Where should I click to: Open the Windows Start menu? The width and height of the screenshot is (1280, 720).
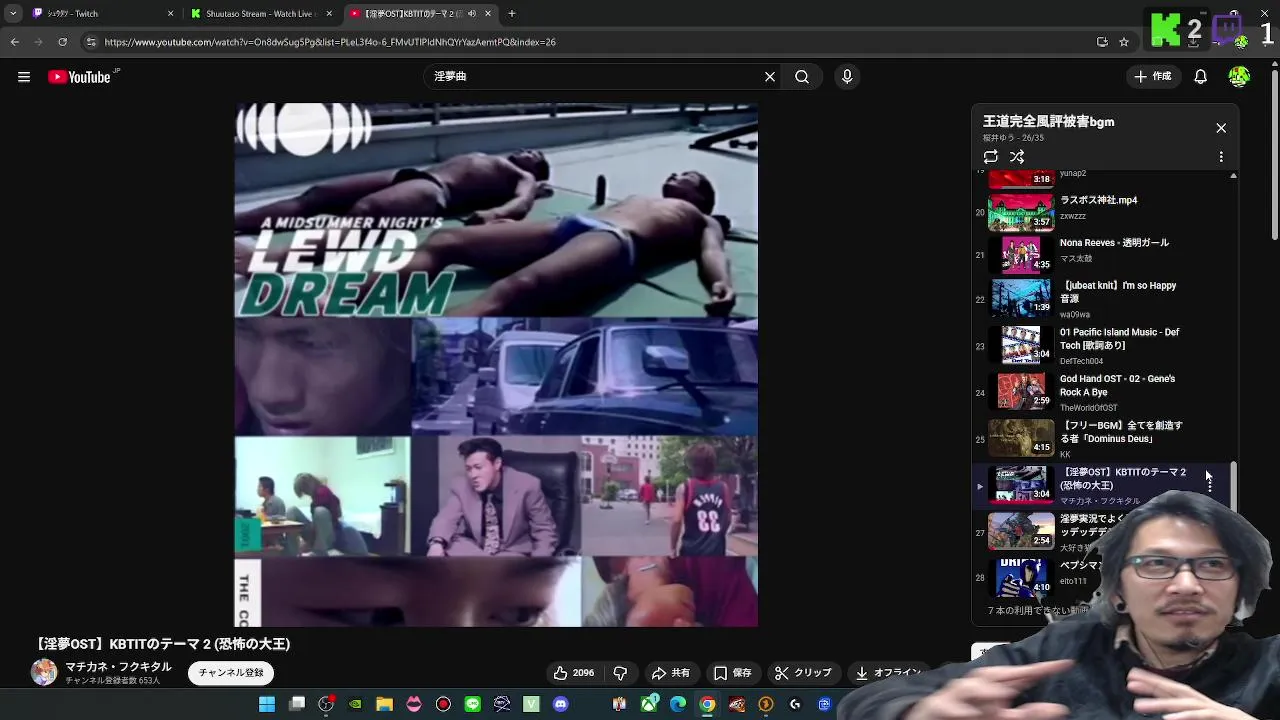click(x=267, y=704)
